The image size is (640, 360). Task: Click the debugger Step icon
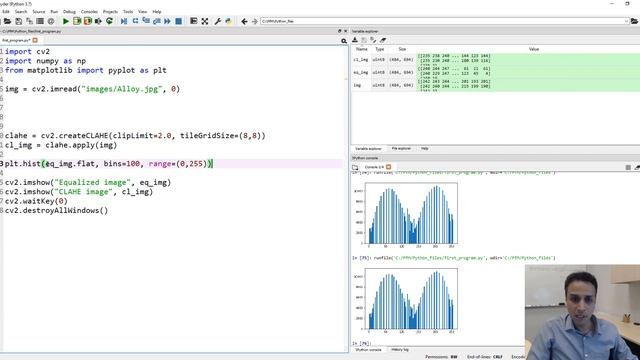point(135,21)
